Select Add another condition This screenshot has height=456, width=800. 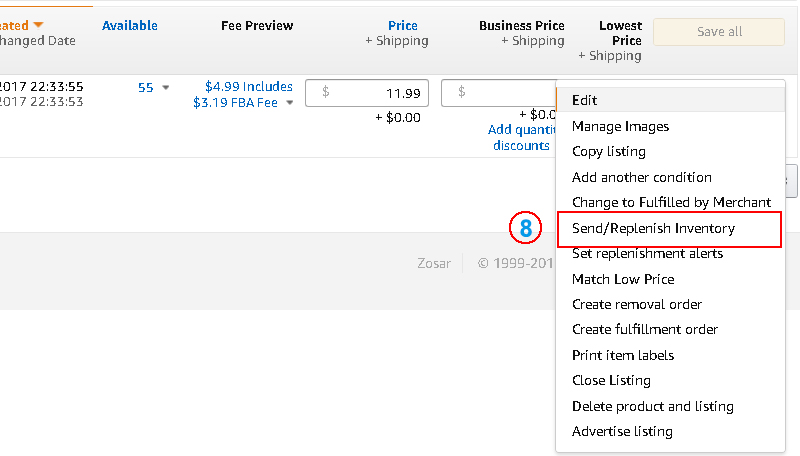[641, 177]
